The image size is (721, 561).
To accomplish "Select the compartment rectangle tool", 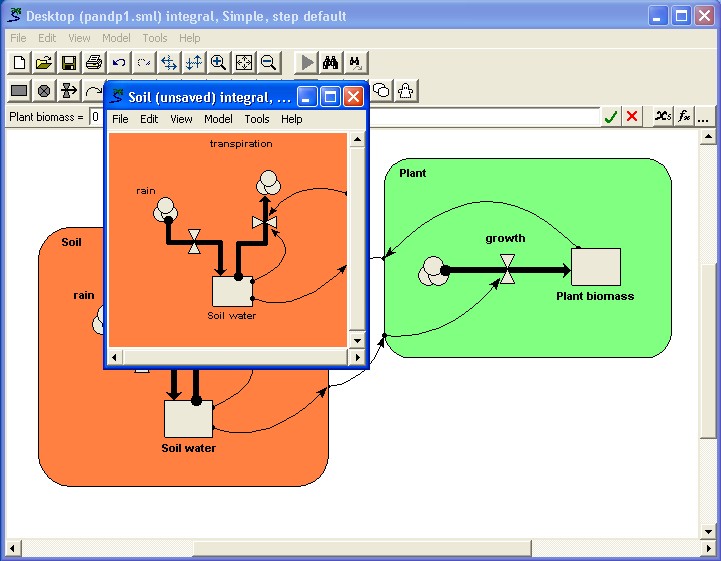I will [19, 91].
